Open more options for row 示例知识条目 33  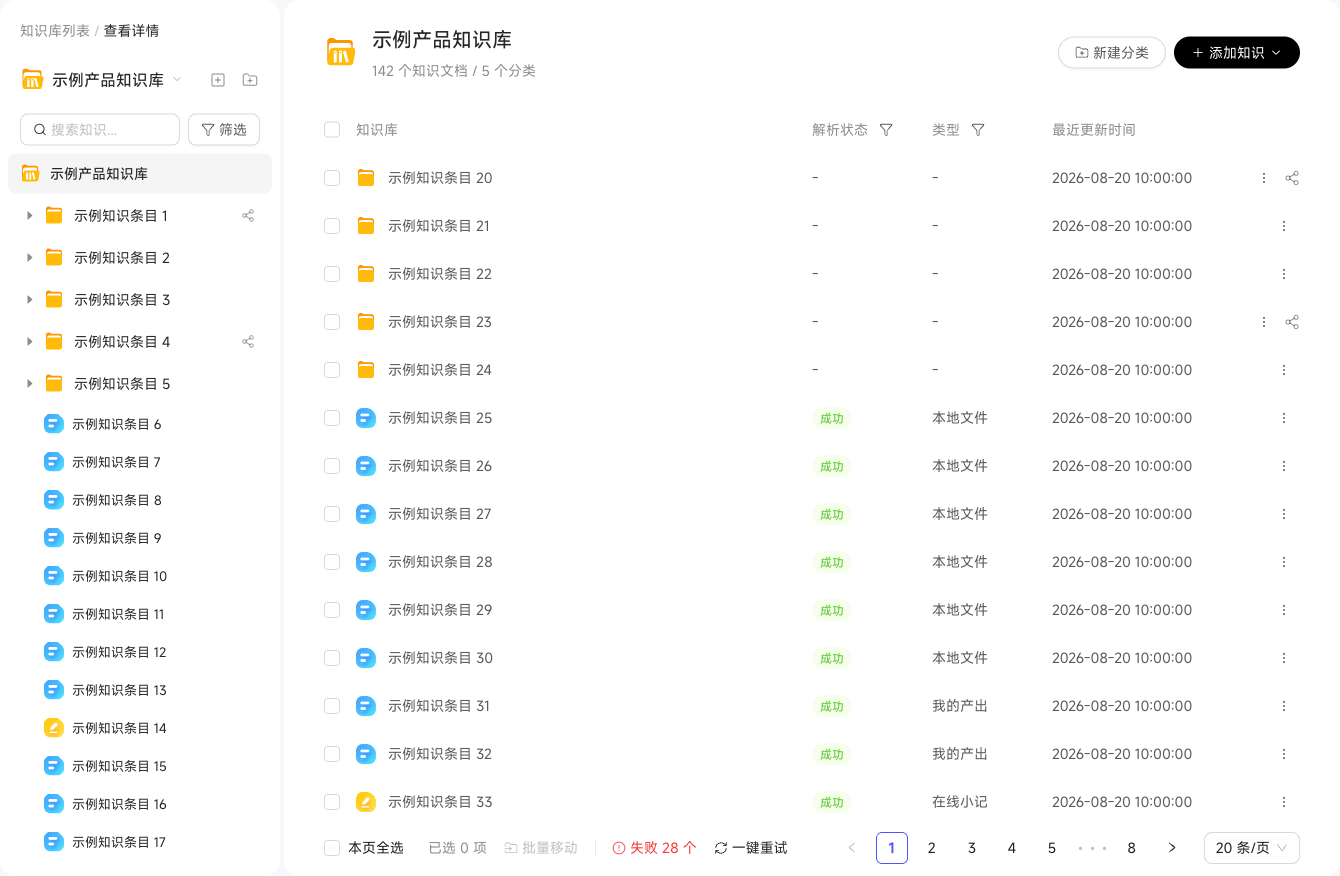(x=1284, y=802)
